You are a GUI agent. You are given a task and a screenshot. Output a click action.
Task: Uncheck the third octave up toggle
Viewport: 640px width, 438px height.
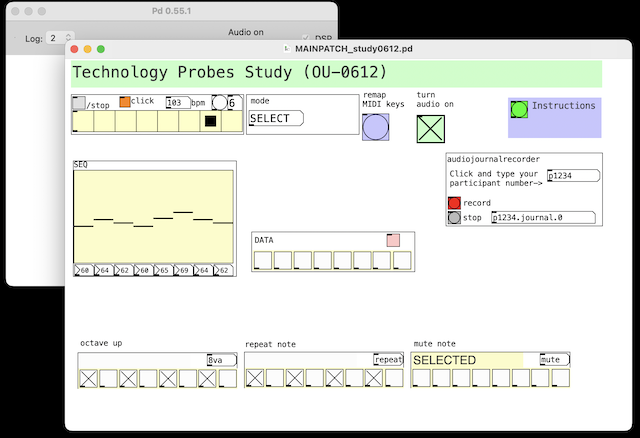[x=128, y=378]
